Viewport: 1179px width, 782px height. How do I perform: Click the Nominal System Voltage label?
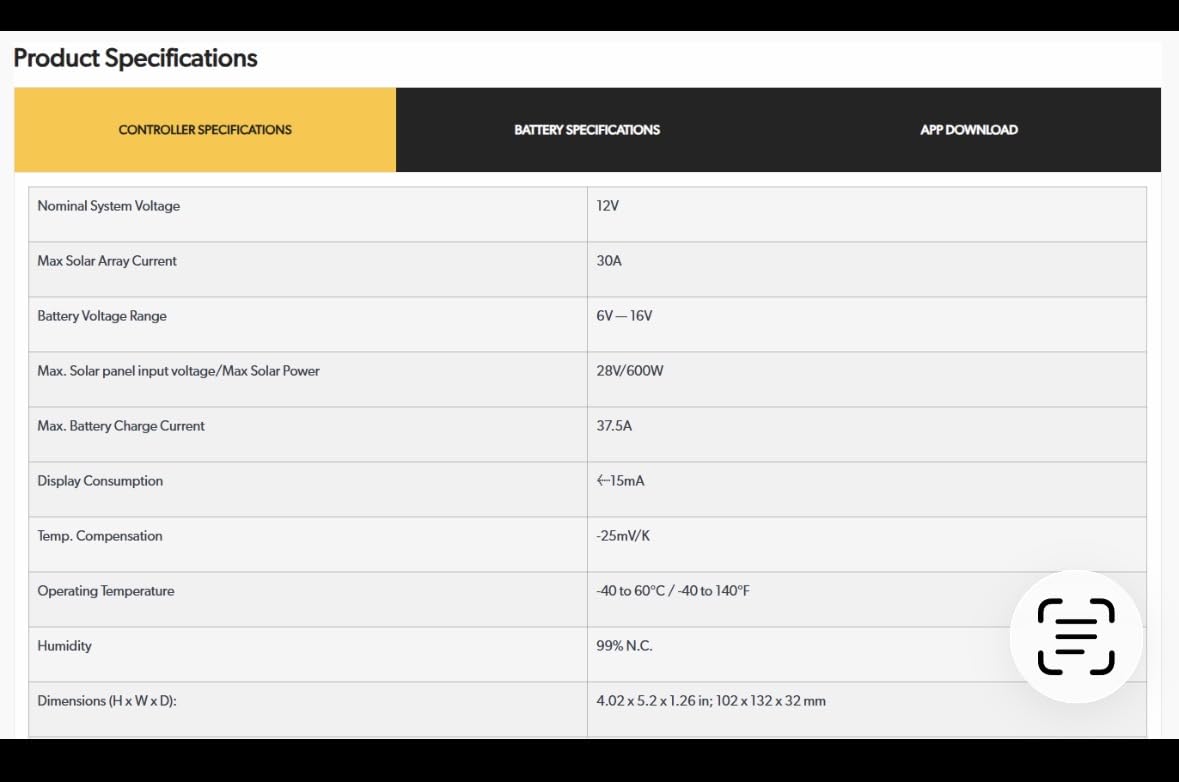pos(109,206)
